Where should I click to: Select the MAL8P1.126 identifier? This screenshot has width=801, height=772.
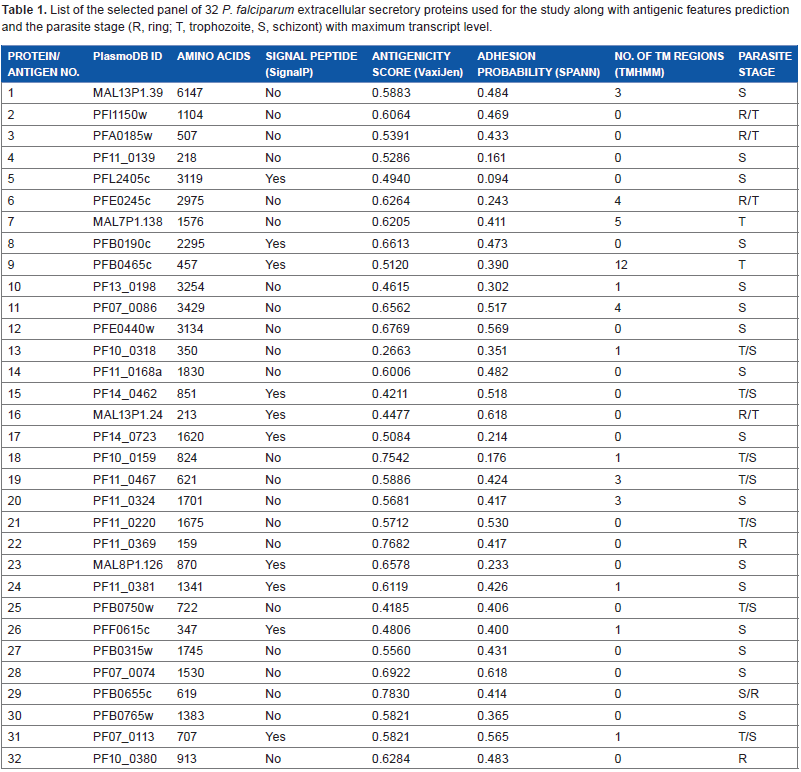[128, 565]
